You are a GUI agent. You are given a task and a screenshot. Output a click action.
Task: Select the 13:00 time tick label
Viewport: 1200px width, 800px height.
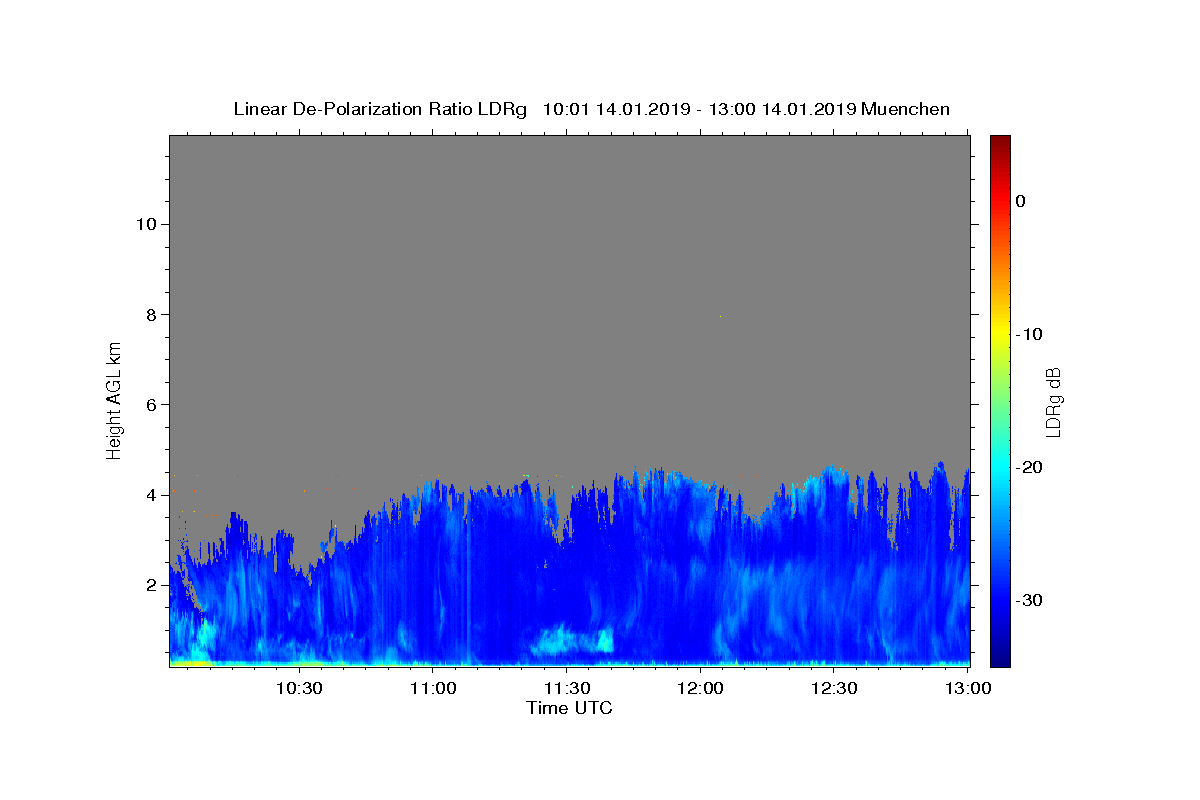pyautogui.click(x=967, y=688)
